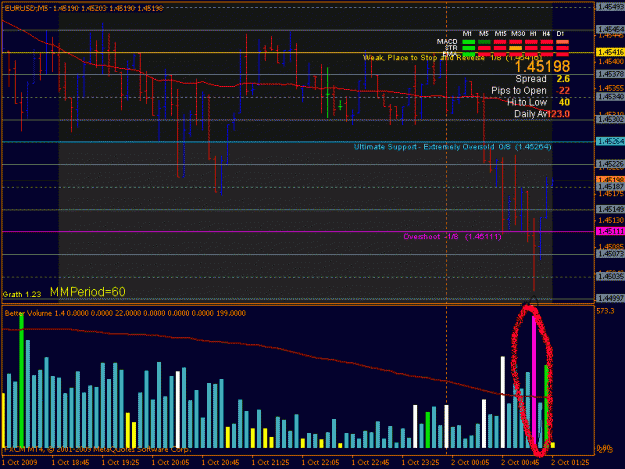
Task: Click the grey 1.45073 price axis tag
Action: point(610,254)
